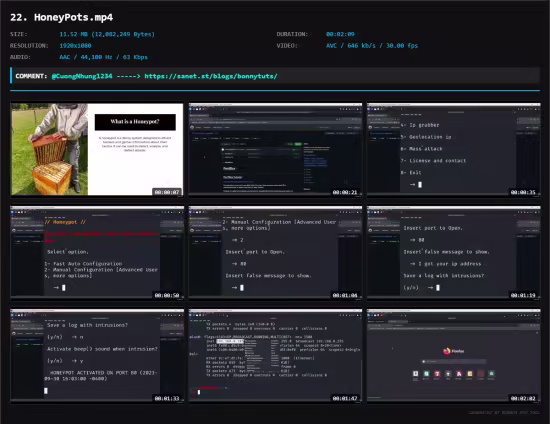This screenshot has height=424, width=550.
Task: Click the beehive photo in first thumbnail
Action: (49, 149)
